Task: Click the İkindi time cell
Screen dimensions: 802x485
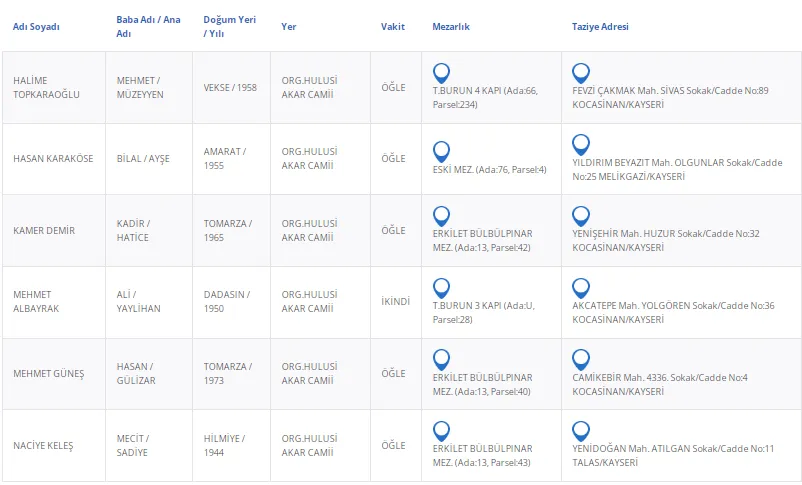Action: pos(395,301)
